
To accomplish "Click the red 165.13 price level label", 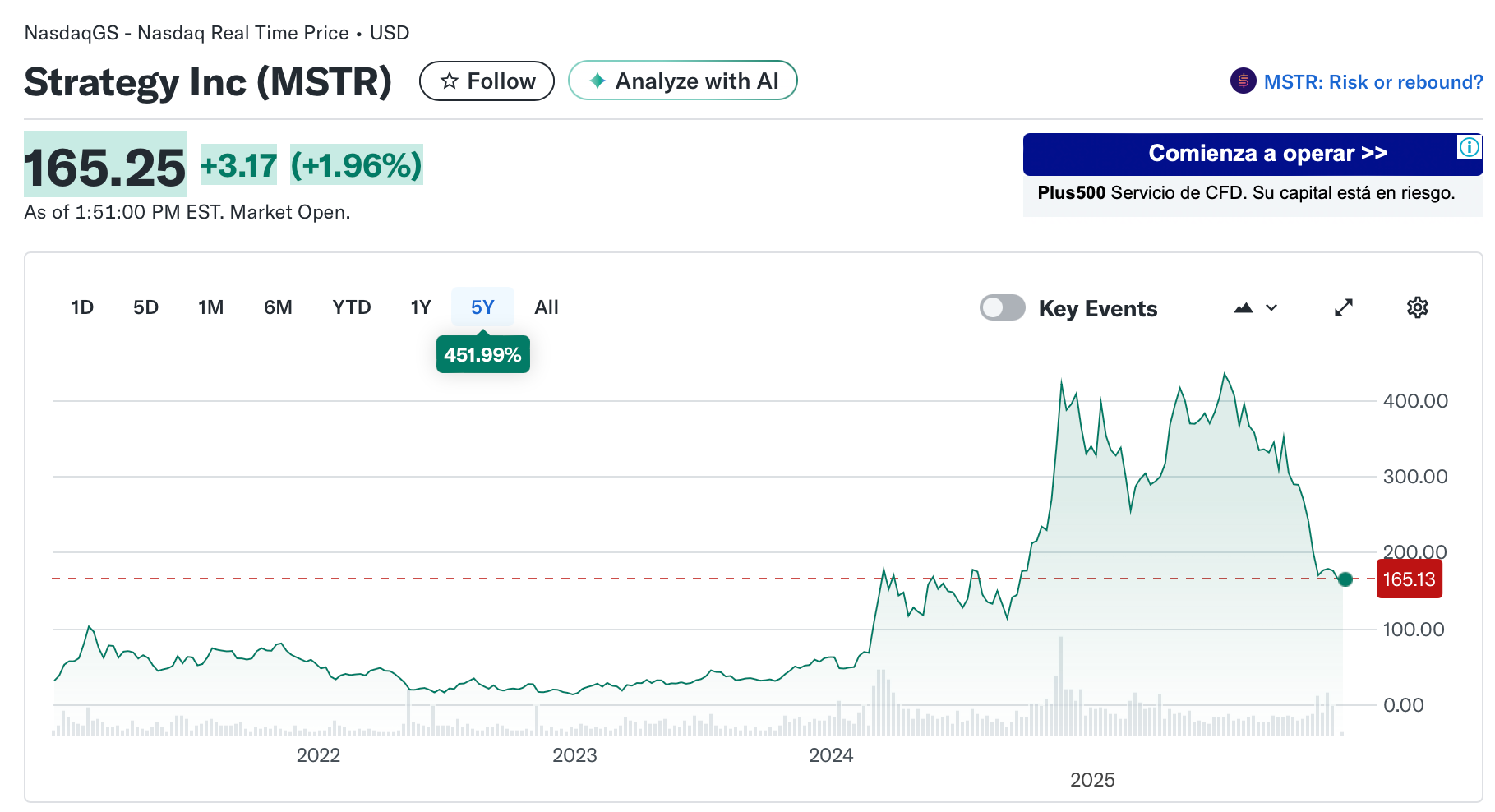I will click(1409, 579).
